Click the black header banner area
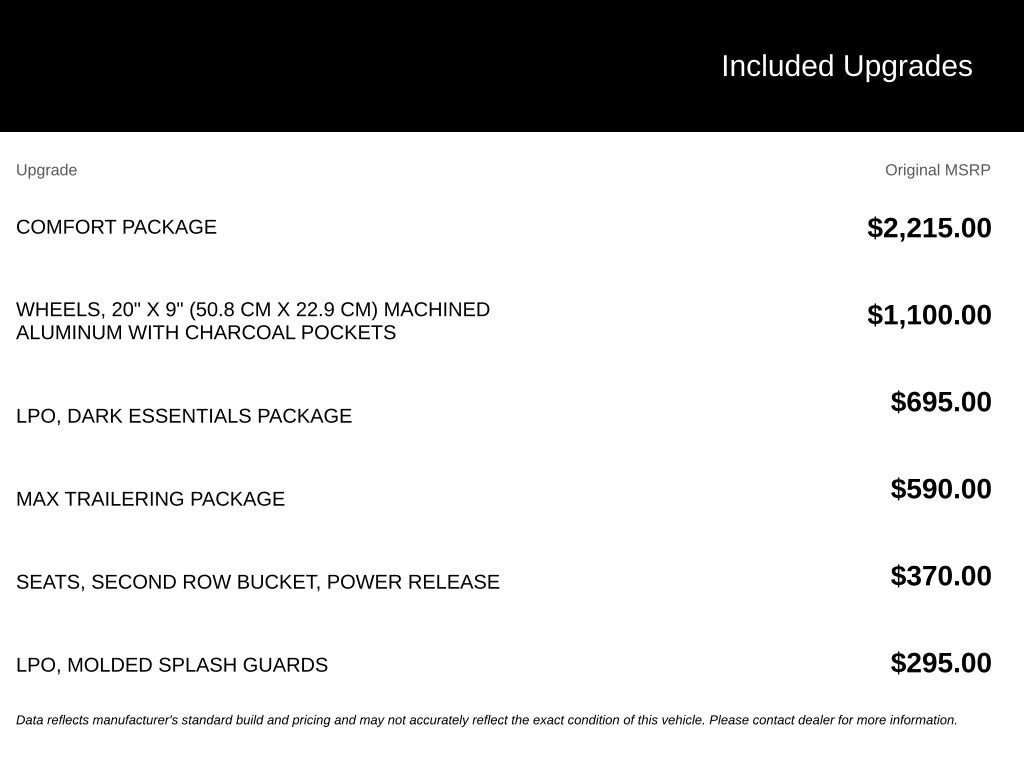Screen dimensions: 1024x768 (x=512, y=65)
